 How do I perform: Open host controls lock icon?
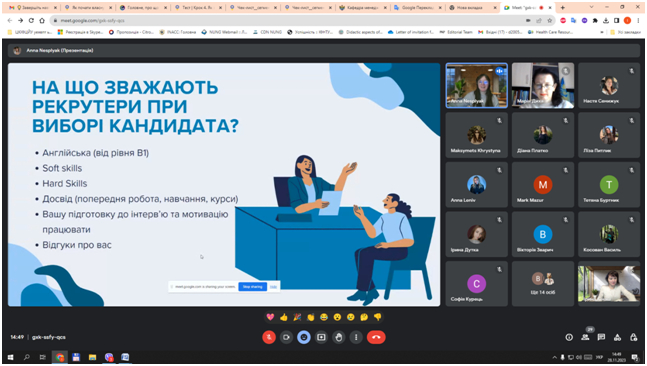[633, 337]
